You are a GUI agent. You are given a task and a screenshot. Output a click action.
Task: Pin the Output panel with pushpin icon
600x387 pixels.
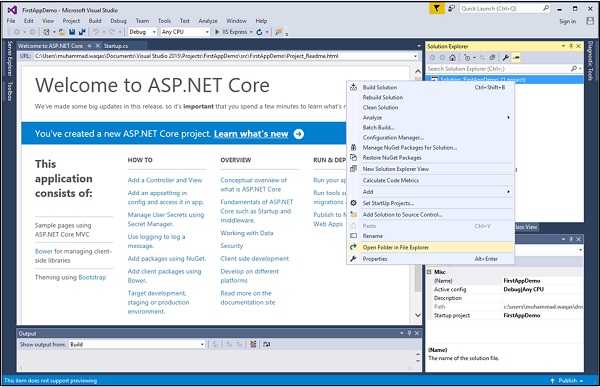pos(409,333)
